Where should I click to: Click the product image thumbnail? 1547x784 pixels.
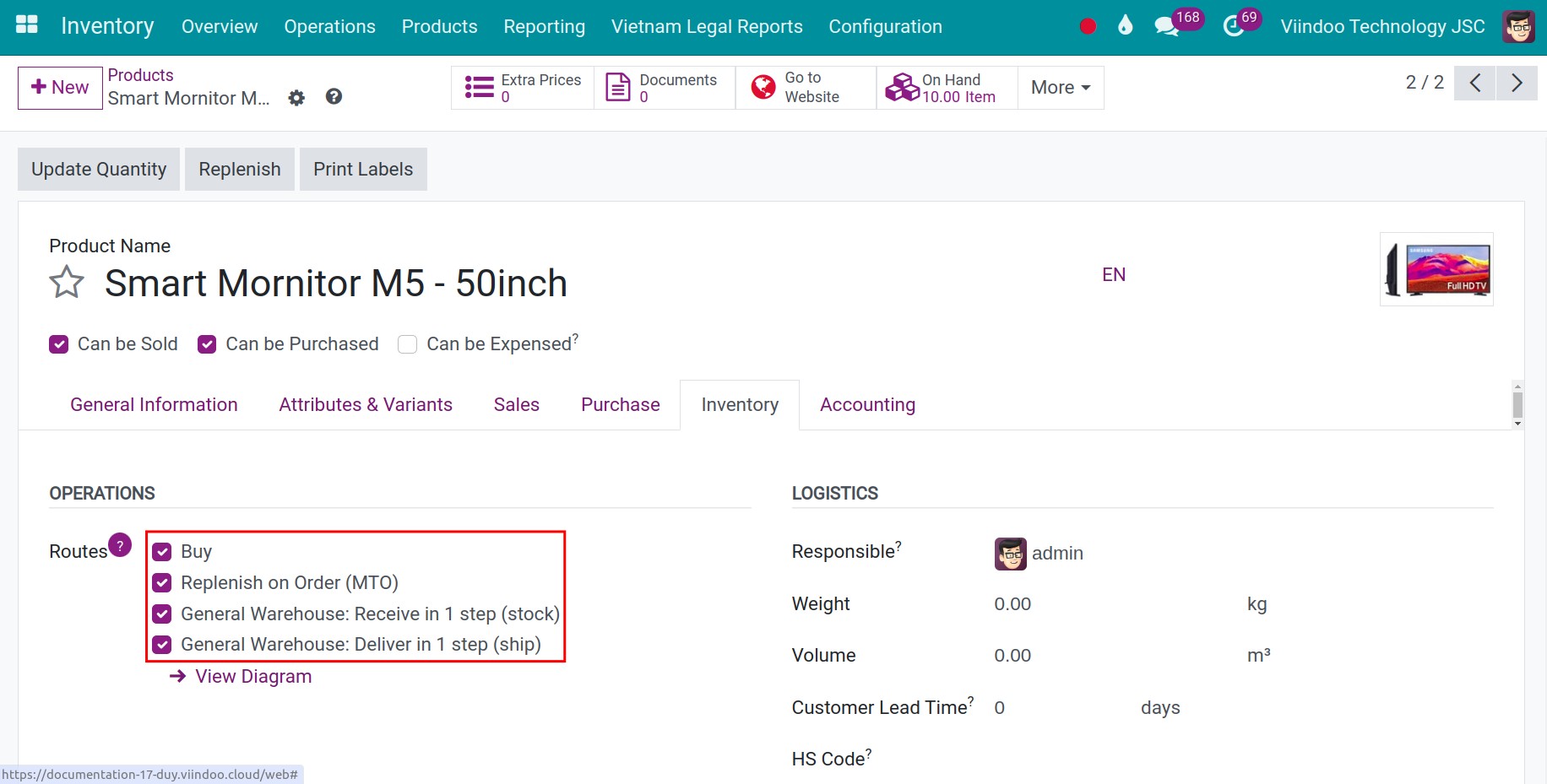(x=1436, y=269)
